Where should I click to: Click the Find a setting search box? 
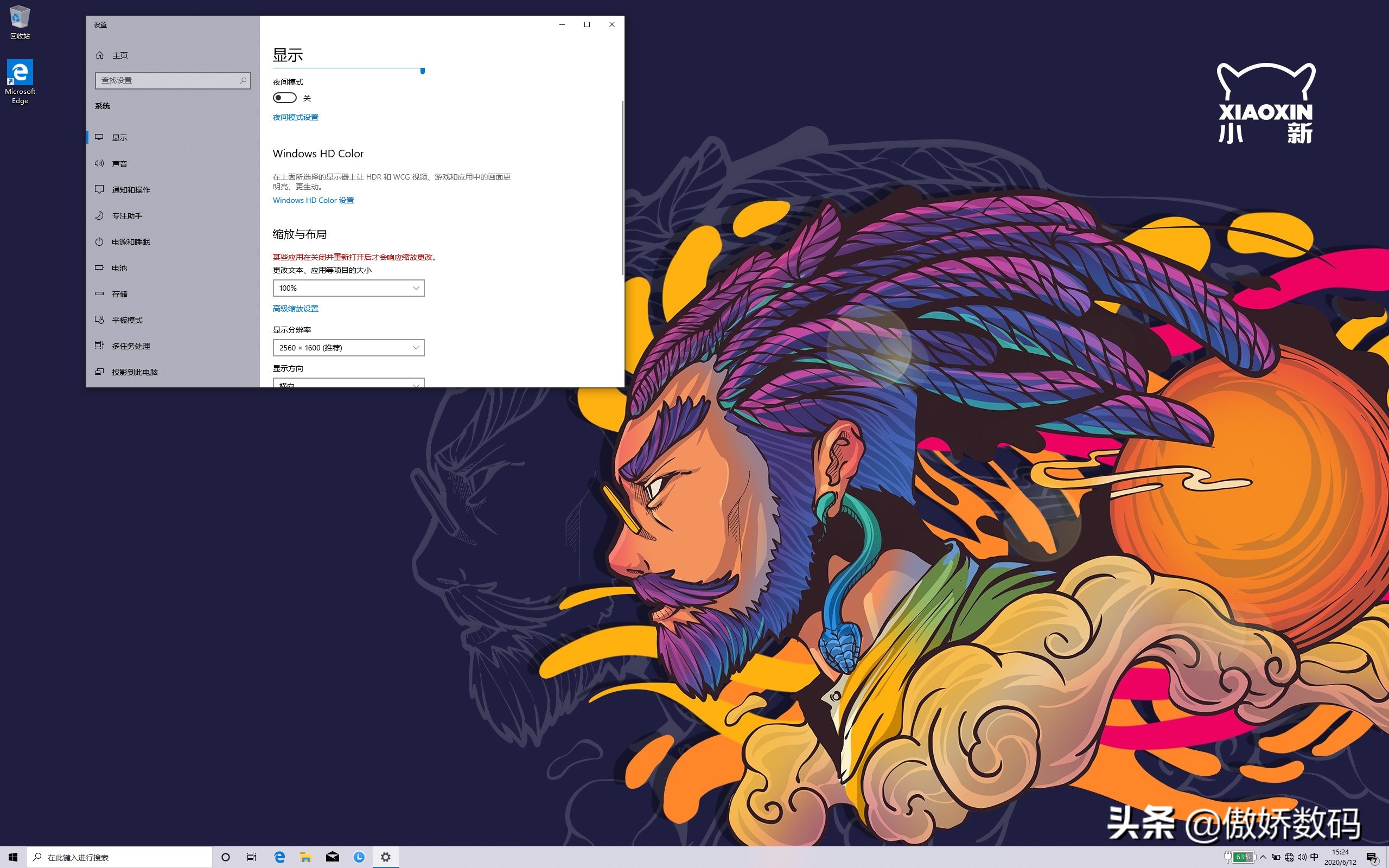tap(167, 80)
